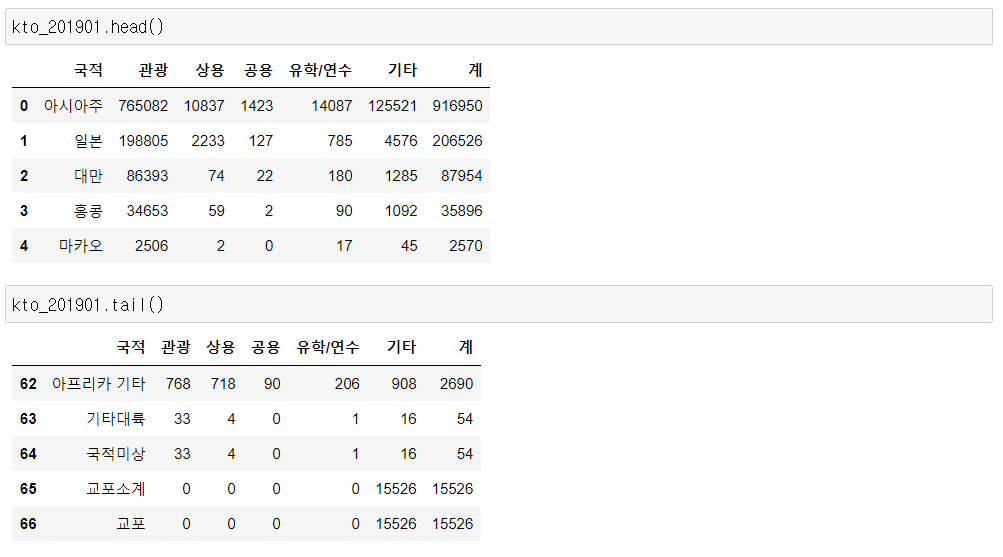Click the value 125521 in the 기타 column

click(392, 106)
